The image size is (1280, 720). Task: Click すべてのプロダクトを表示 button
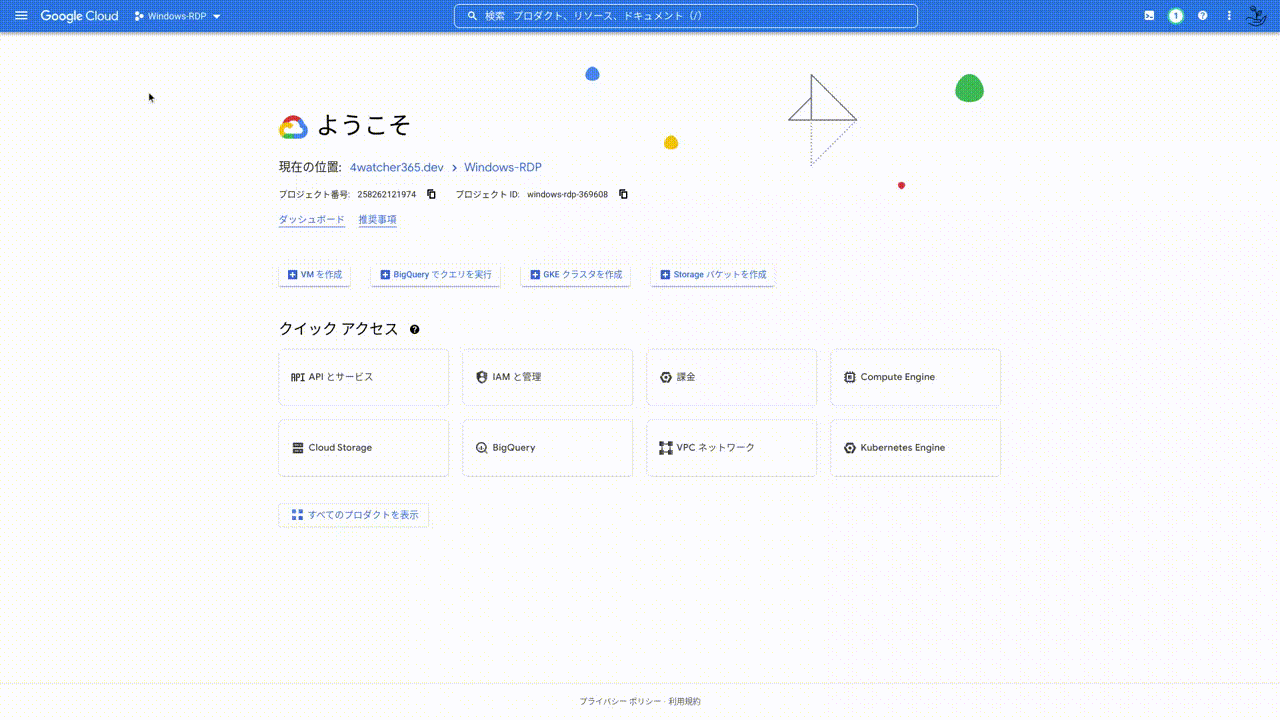pos(354,515)
